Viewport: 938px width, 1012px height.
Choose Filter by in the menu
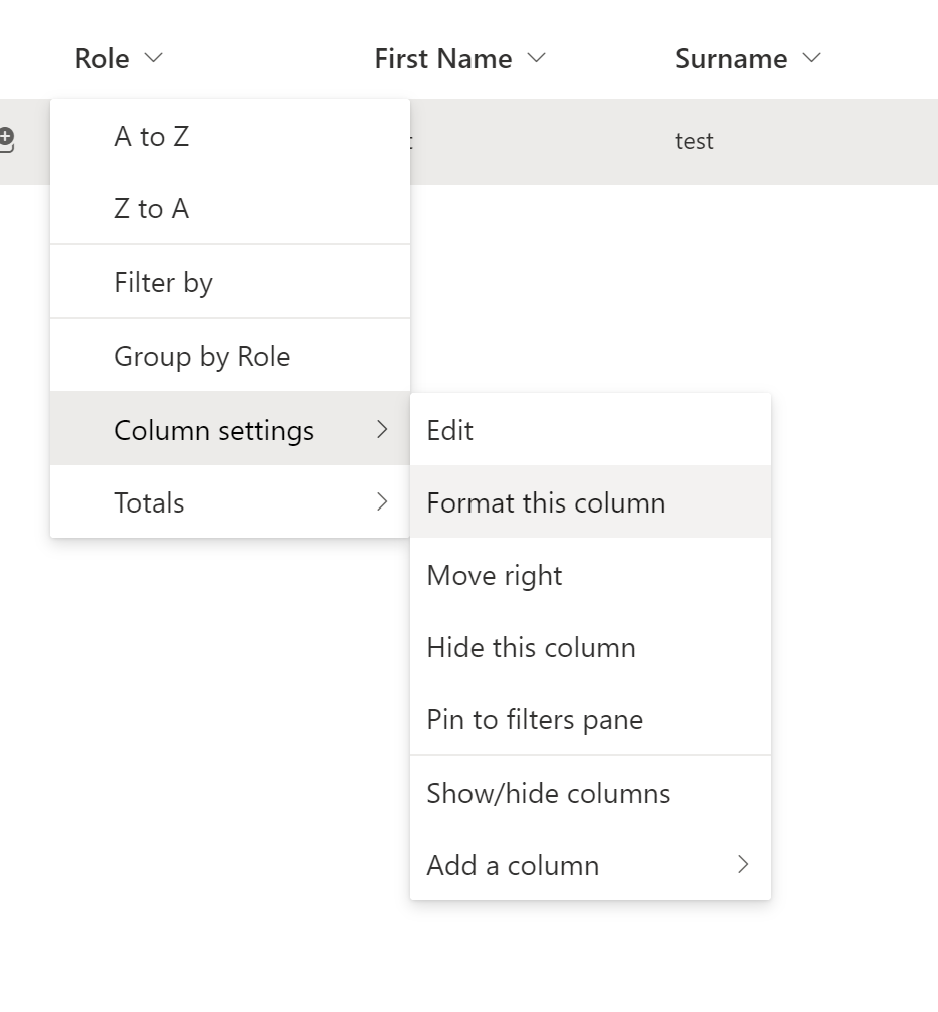(163, 282)
